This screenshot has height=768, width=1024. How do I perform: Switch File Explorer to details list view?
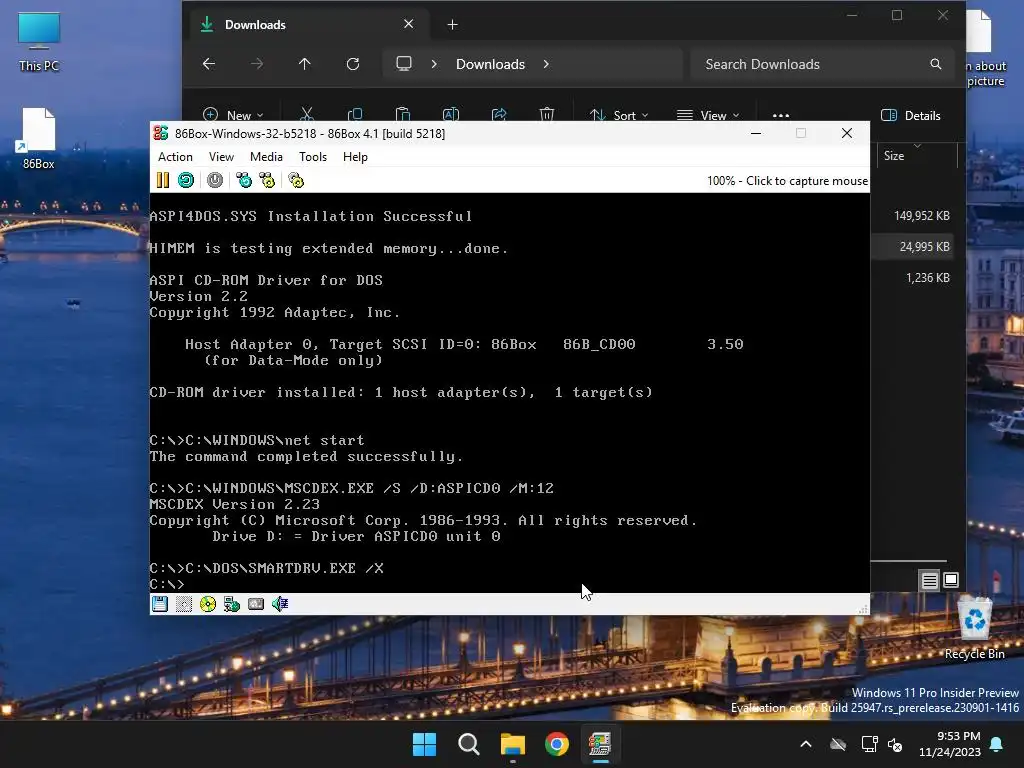[930, 580]
